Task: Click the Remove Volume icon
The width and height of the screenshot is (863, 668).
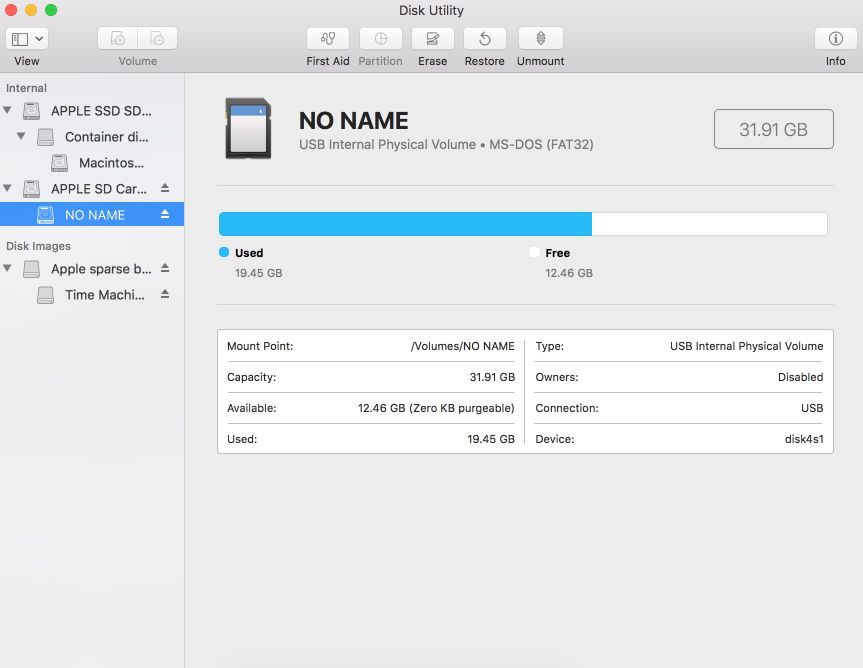Action: [157, 39]
